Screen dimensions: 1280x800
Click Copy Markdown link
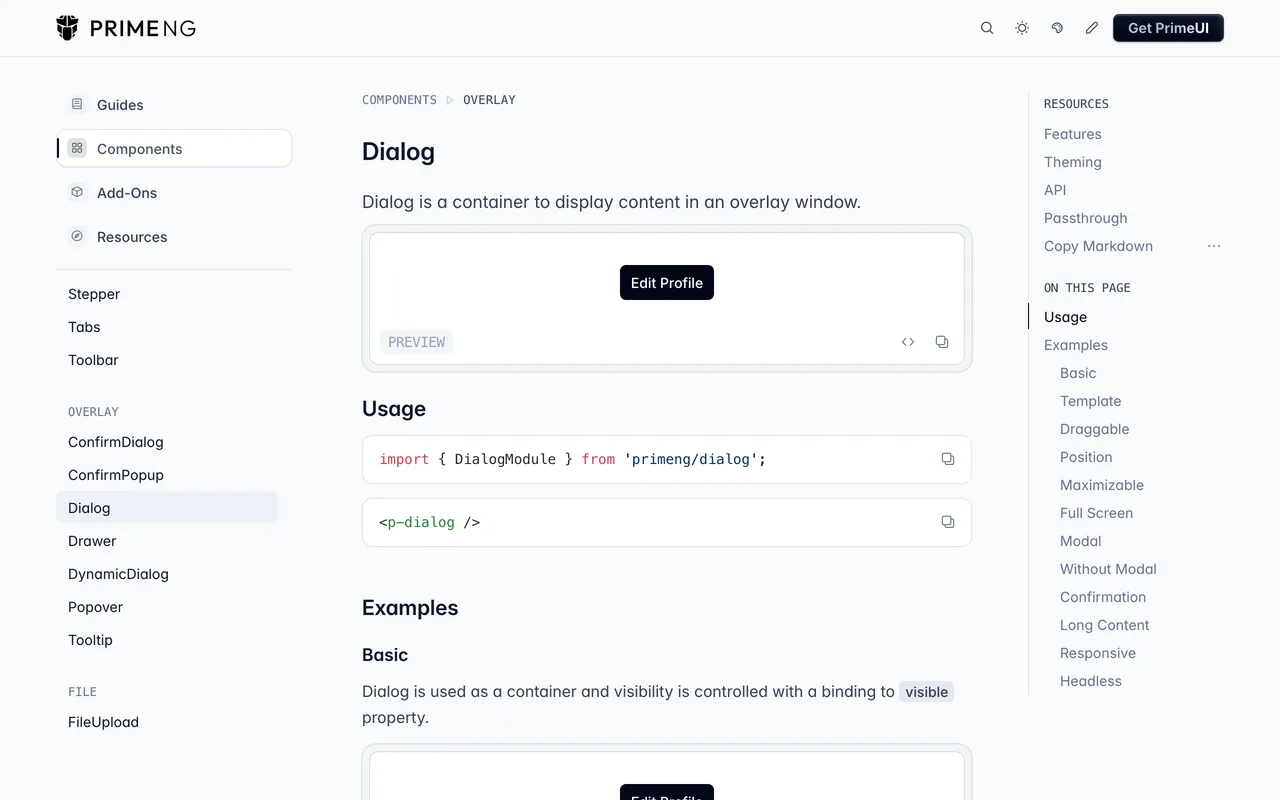[x=1098, y=246]
